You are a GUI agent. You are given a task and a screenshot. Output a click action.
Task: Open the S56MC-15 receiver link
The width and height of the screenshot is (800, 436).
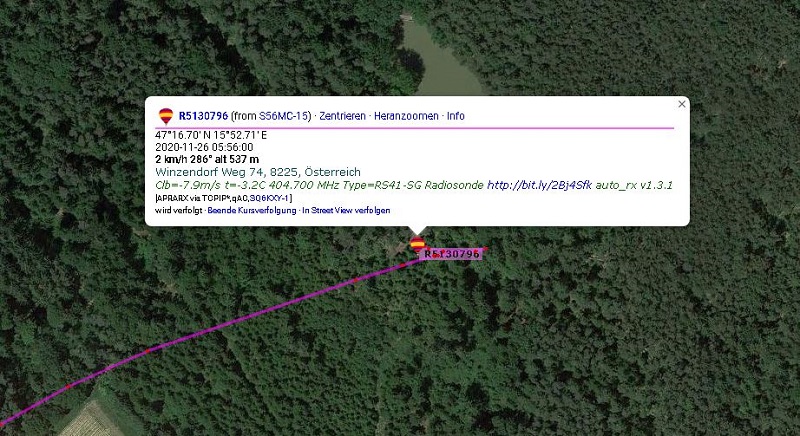coord(284,116)
